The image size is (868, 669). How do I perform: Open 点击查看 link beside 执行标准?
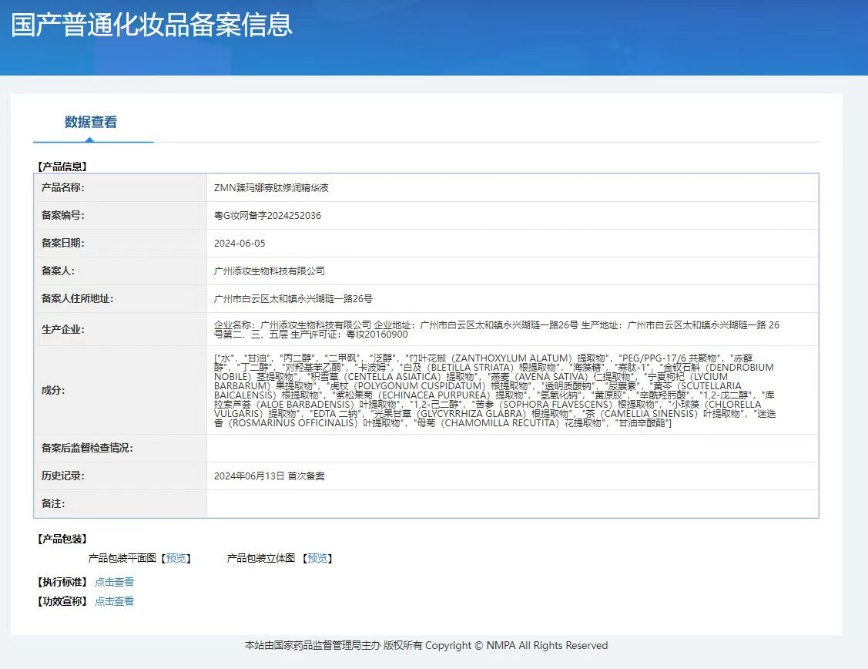click(114, 581)
